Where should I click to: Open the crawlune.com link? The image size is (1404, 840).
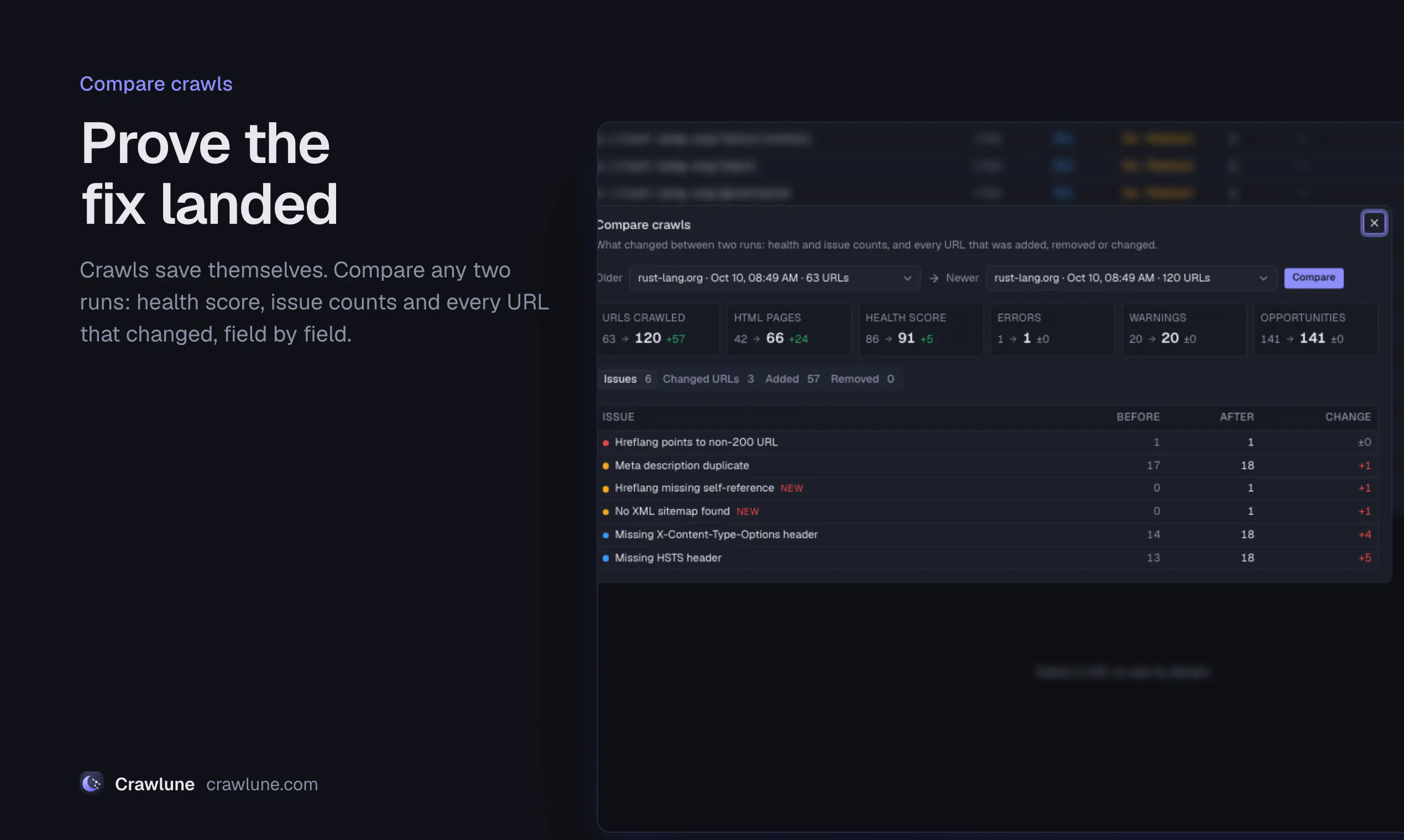262,784
